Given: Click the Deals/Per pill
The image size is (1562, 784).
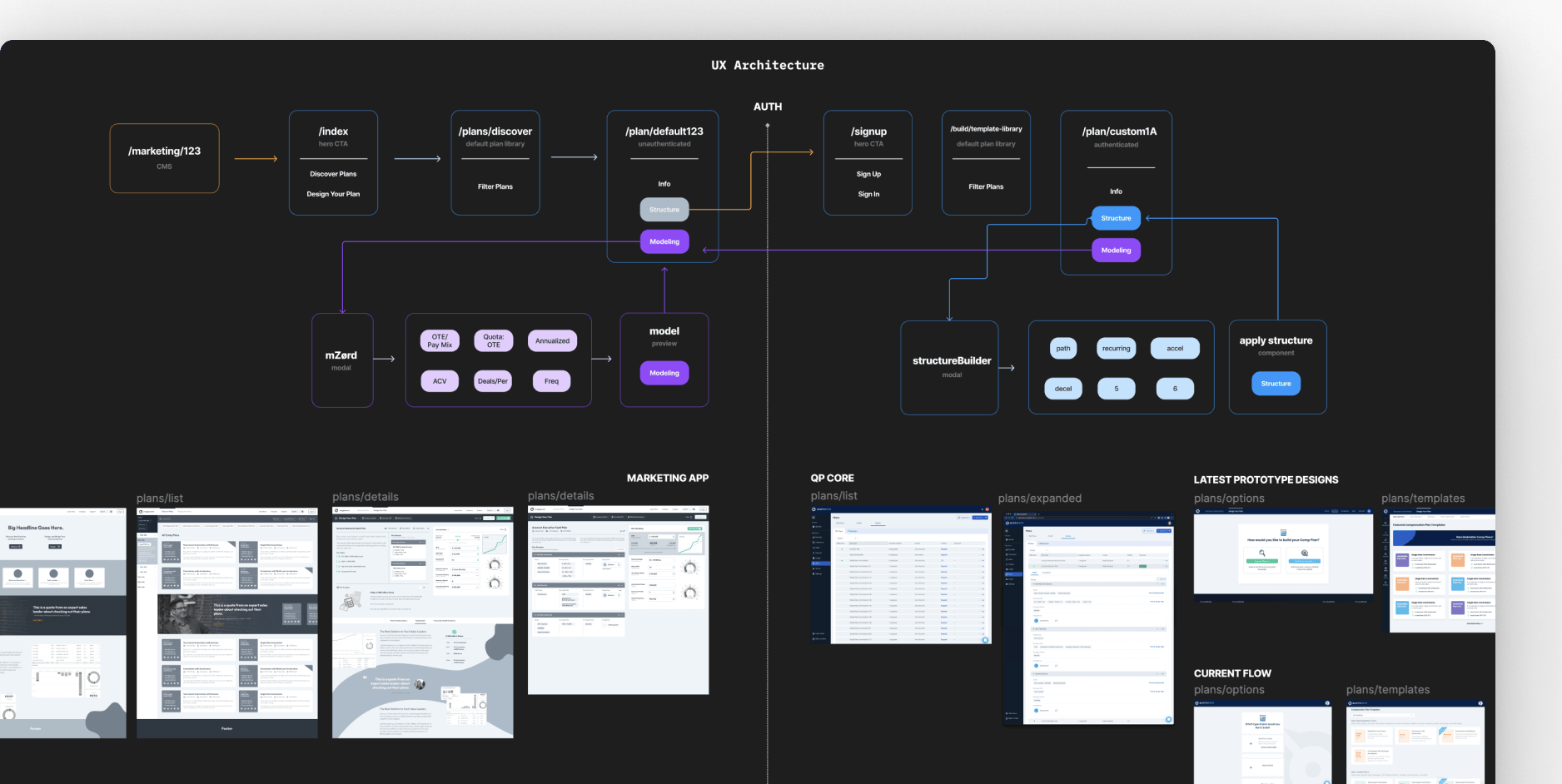Looking at the screenshot, I should click(493, 381).
